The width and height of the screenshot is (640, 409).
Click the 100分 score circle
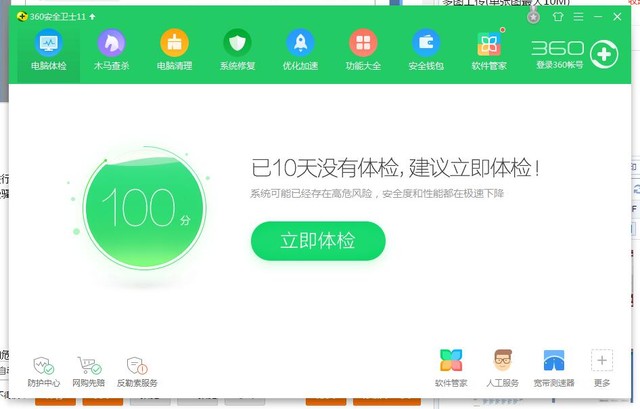point(144,208)
